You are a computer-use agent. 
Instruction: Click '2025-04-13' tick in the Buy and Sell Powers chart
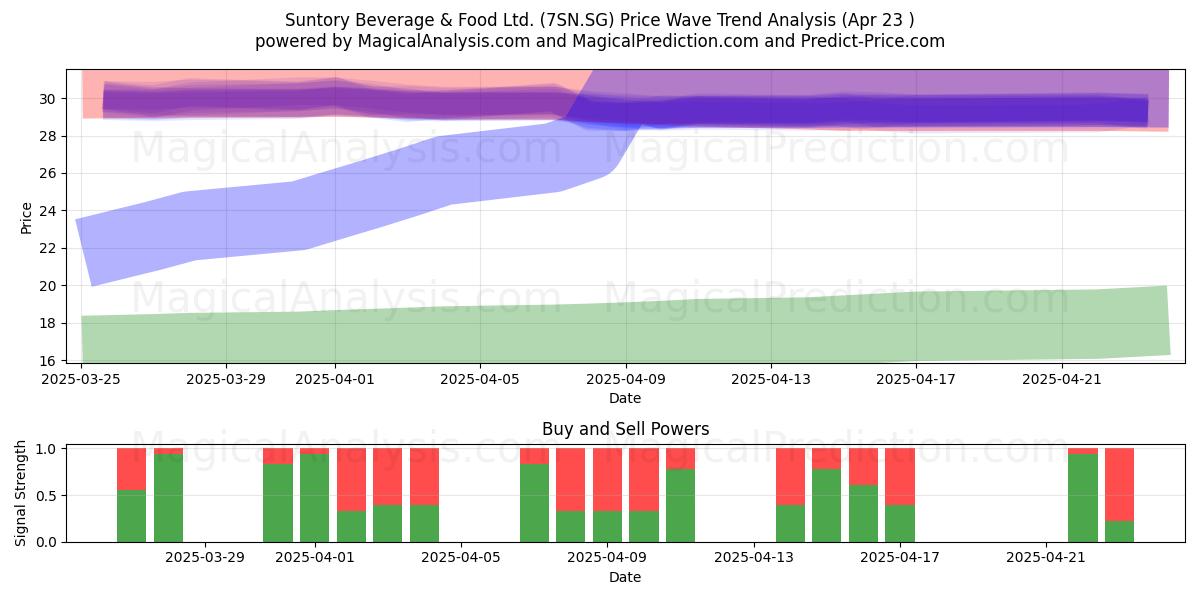pos(754,559)
